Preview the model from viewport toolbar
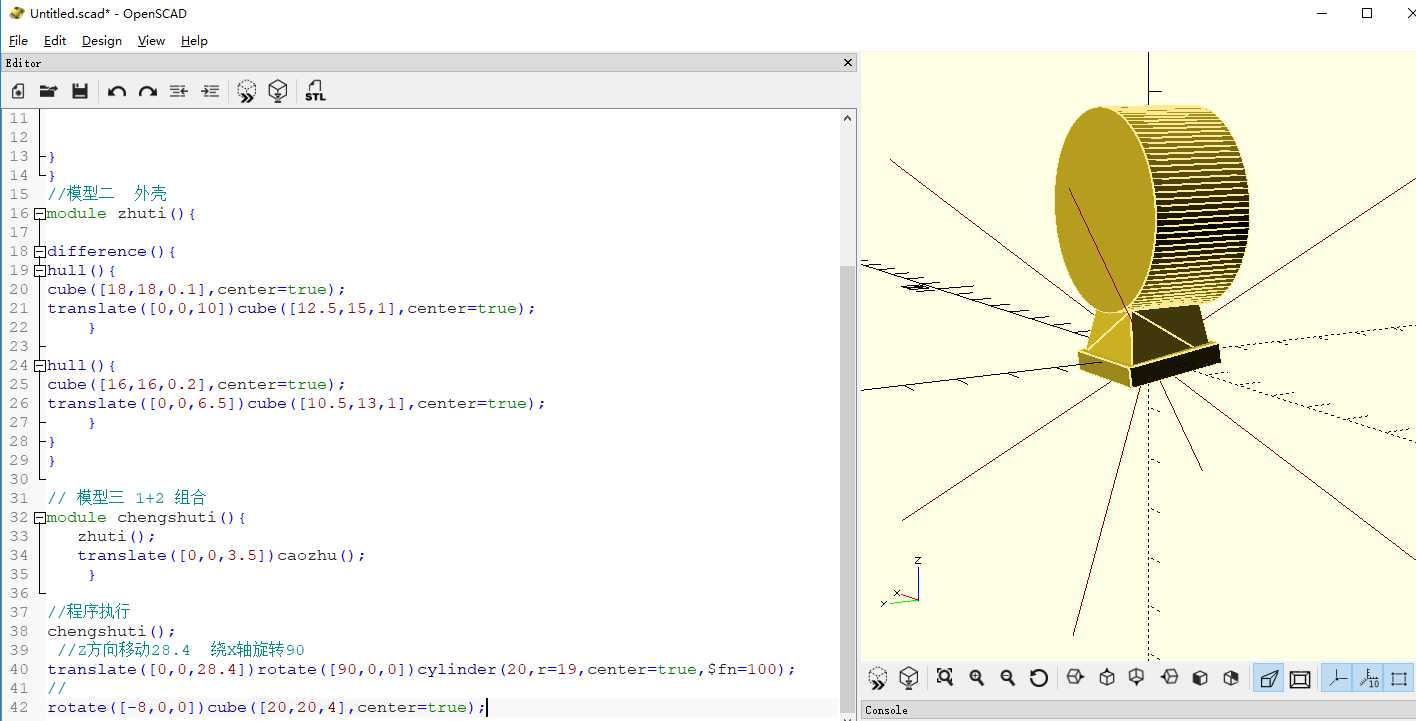 pos(878,678)
